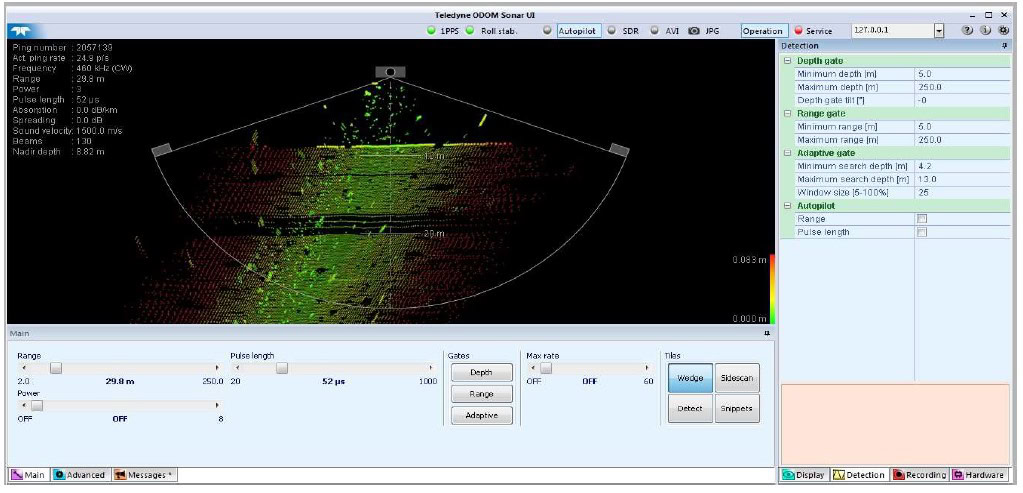Image resolution: width=1023 pixels, height=493 pixels.
Task: Edit the Minimum search depth value 4.2
Action: (x=962, y=166)
